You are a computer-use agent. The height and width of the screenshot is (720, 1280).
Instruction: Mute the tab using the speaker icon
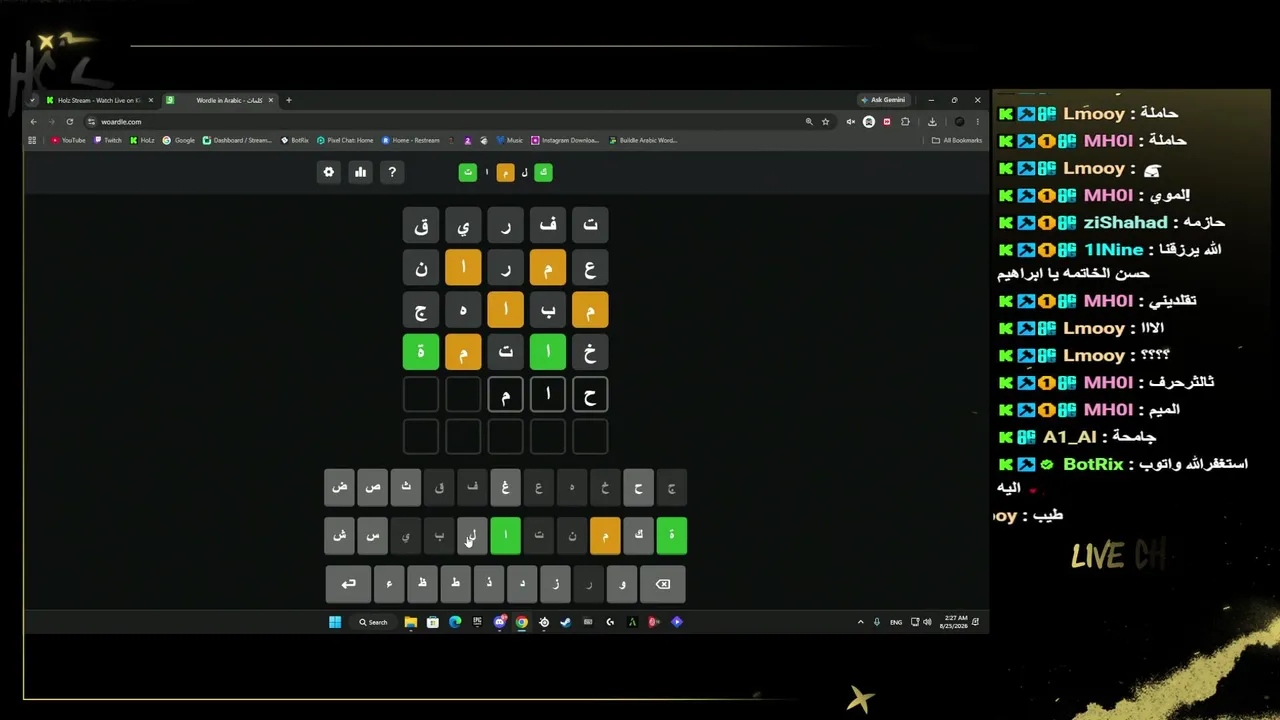pos(851,122)
